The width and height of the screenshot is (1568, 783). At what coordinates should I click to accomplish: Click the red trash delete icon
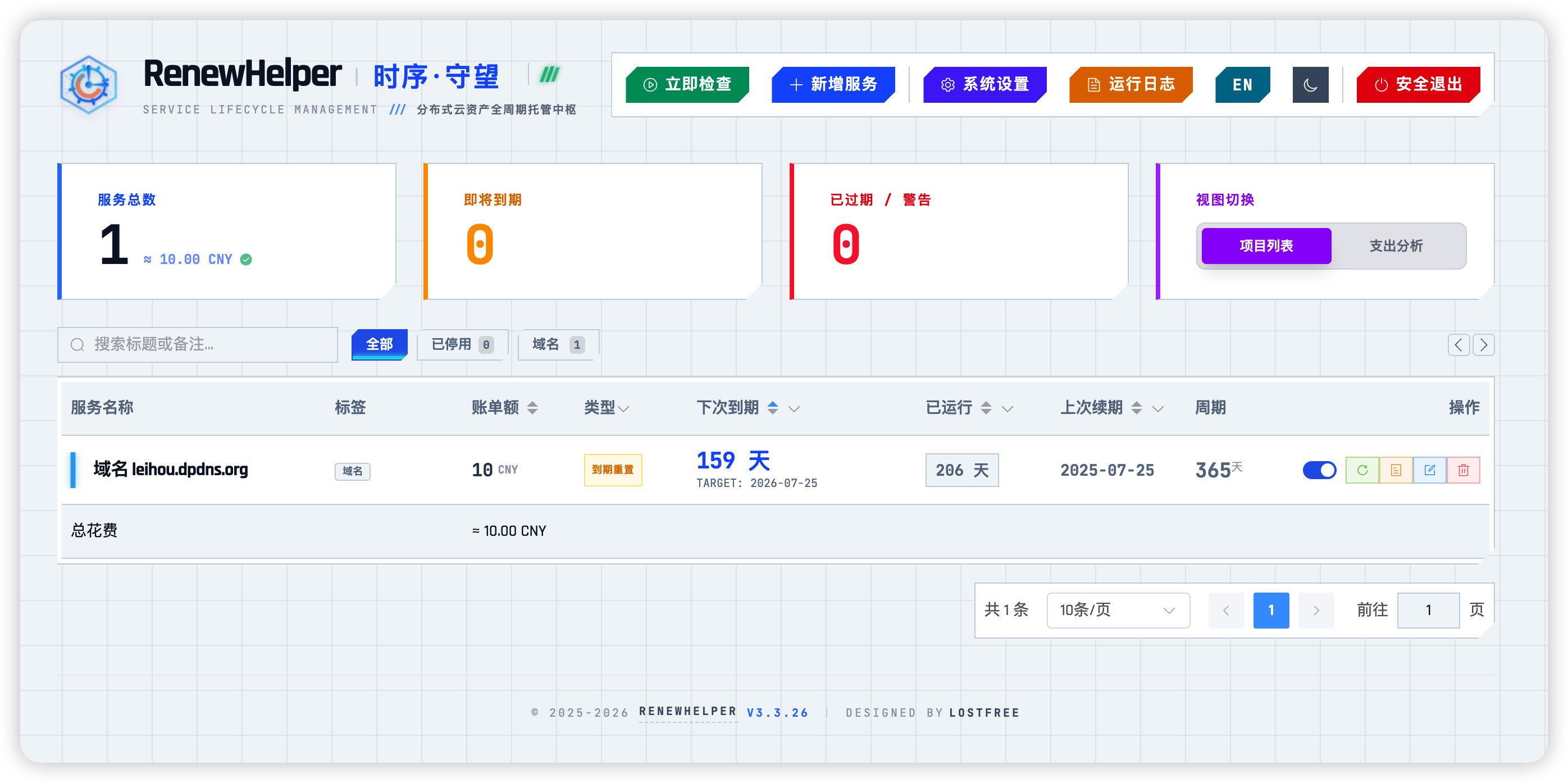(1464, 470)
